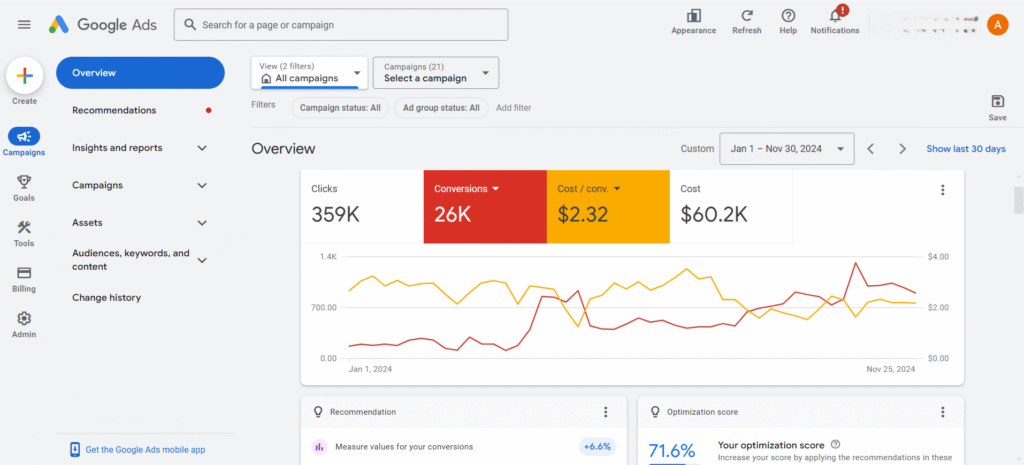
Task: Go to next date range arrow
Action: (903, 149)
